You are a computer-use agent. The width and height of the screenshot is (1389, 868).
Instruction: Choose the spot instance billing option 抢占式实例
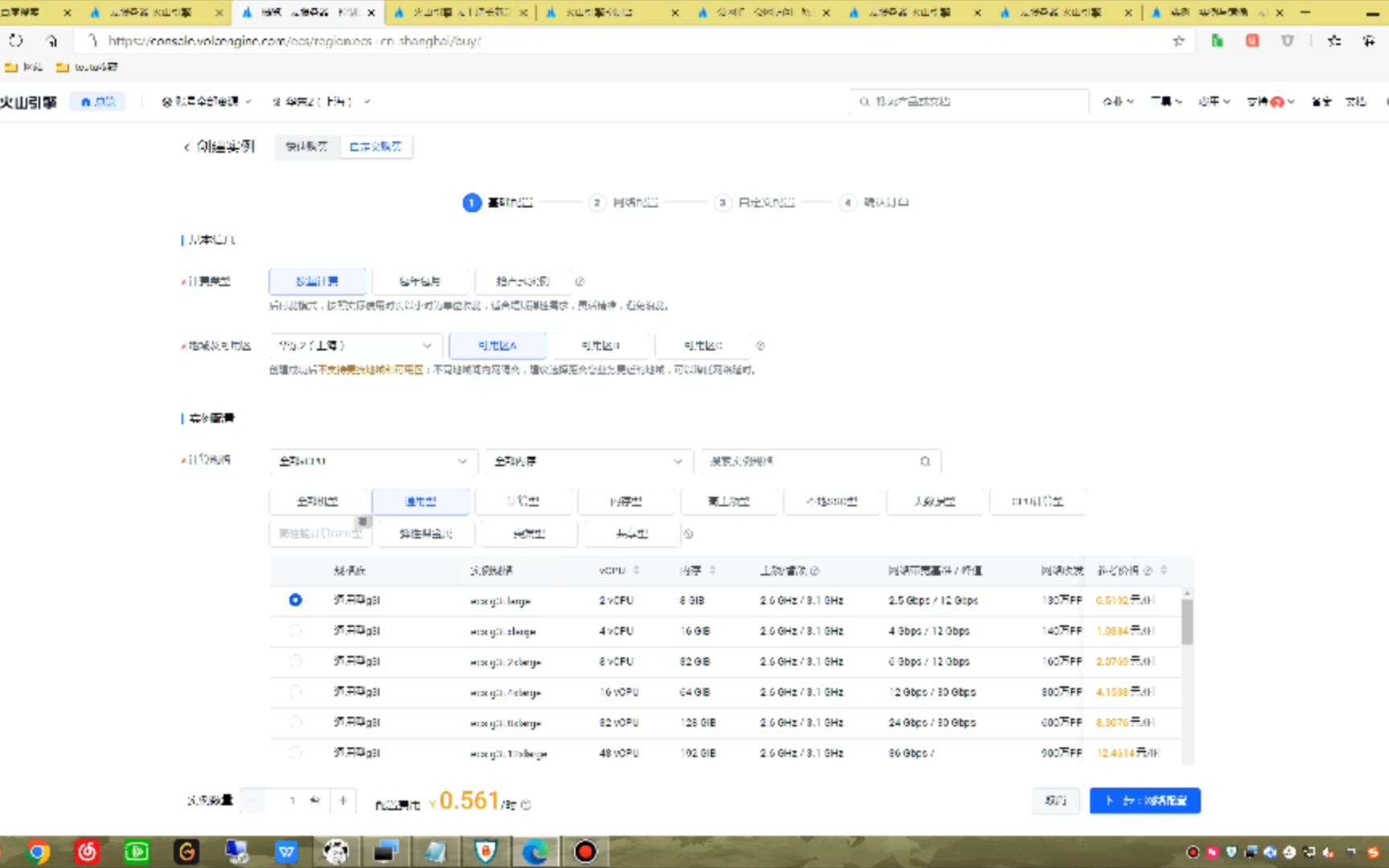coord(523,281)
